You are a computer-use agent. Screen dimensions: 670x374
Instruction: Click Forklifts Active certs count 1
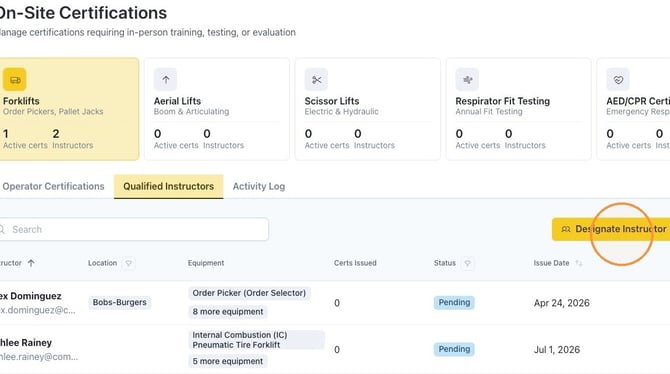(6, 134)
